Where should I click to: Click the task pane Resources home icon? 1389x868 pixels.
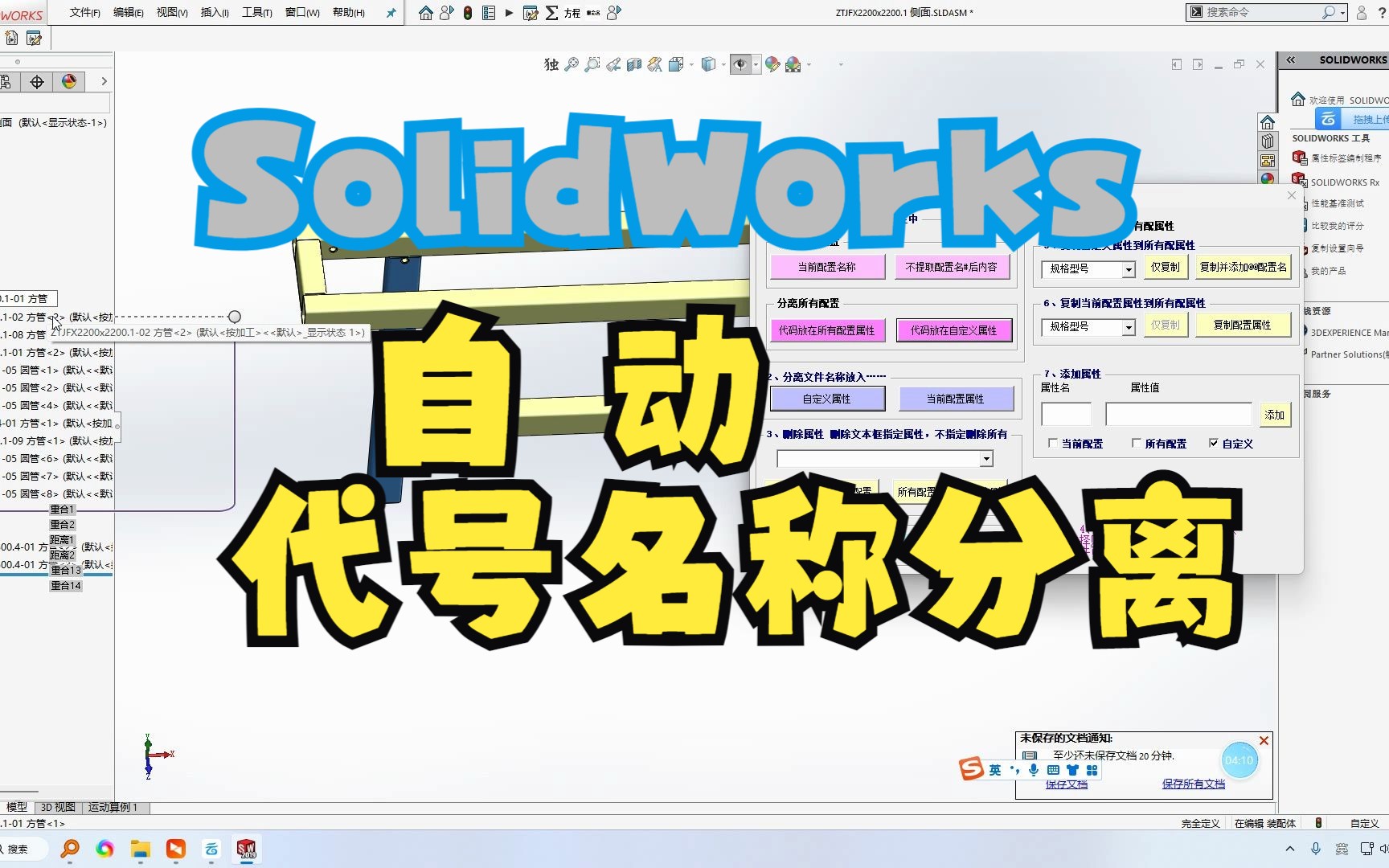pyautogui.click(x=1268, y=122)
